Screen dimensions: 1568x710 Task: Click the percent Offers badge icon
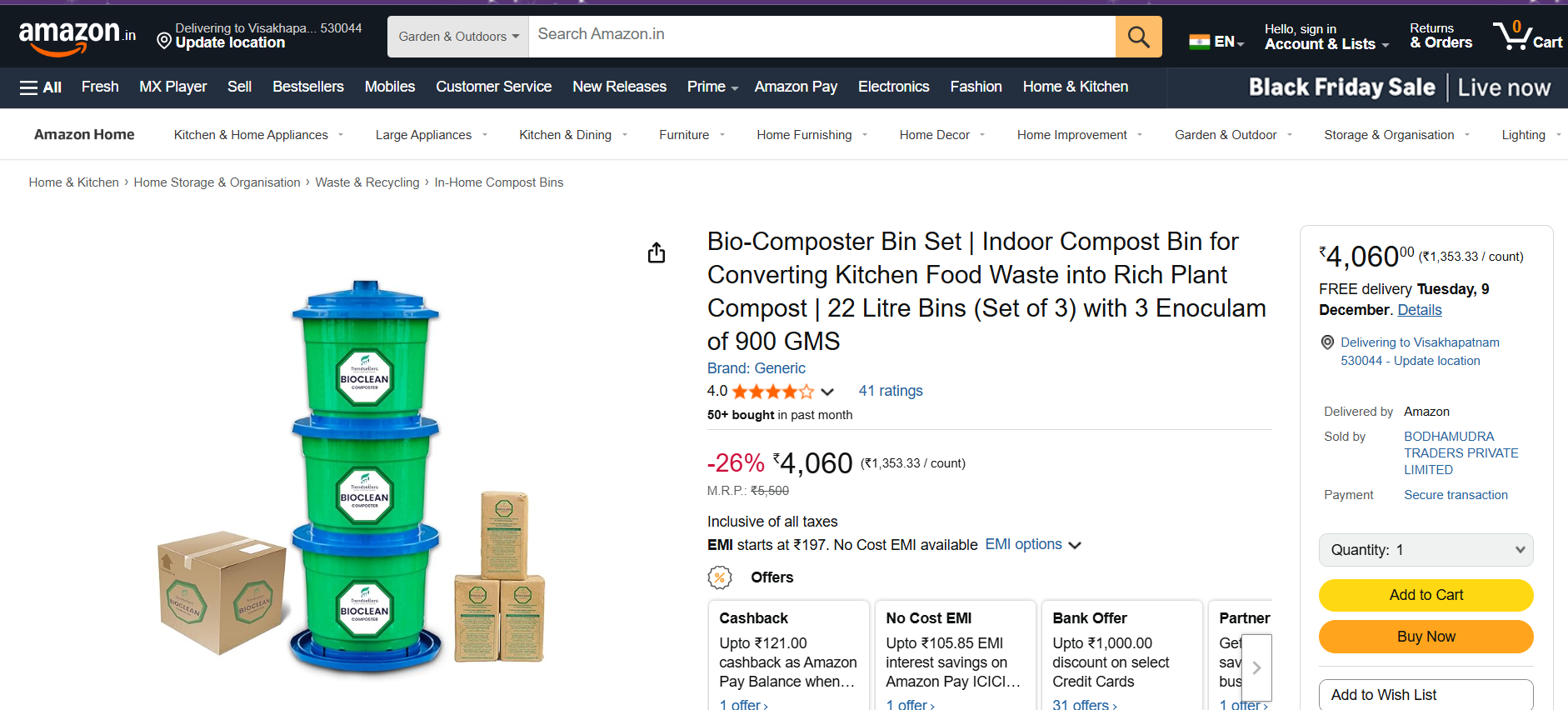coord(719,577)
